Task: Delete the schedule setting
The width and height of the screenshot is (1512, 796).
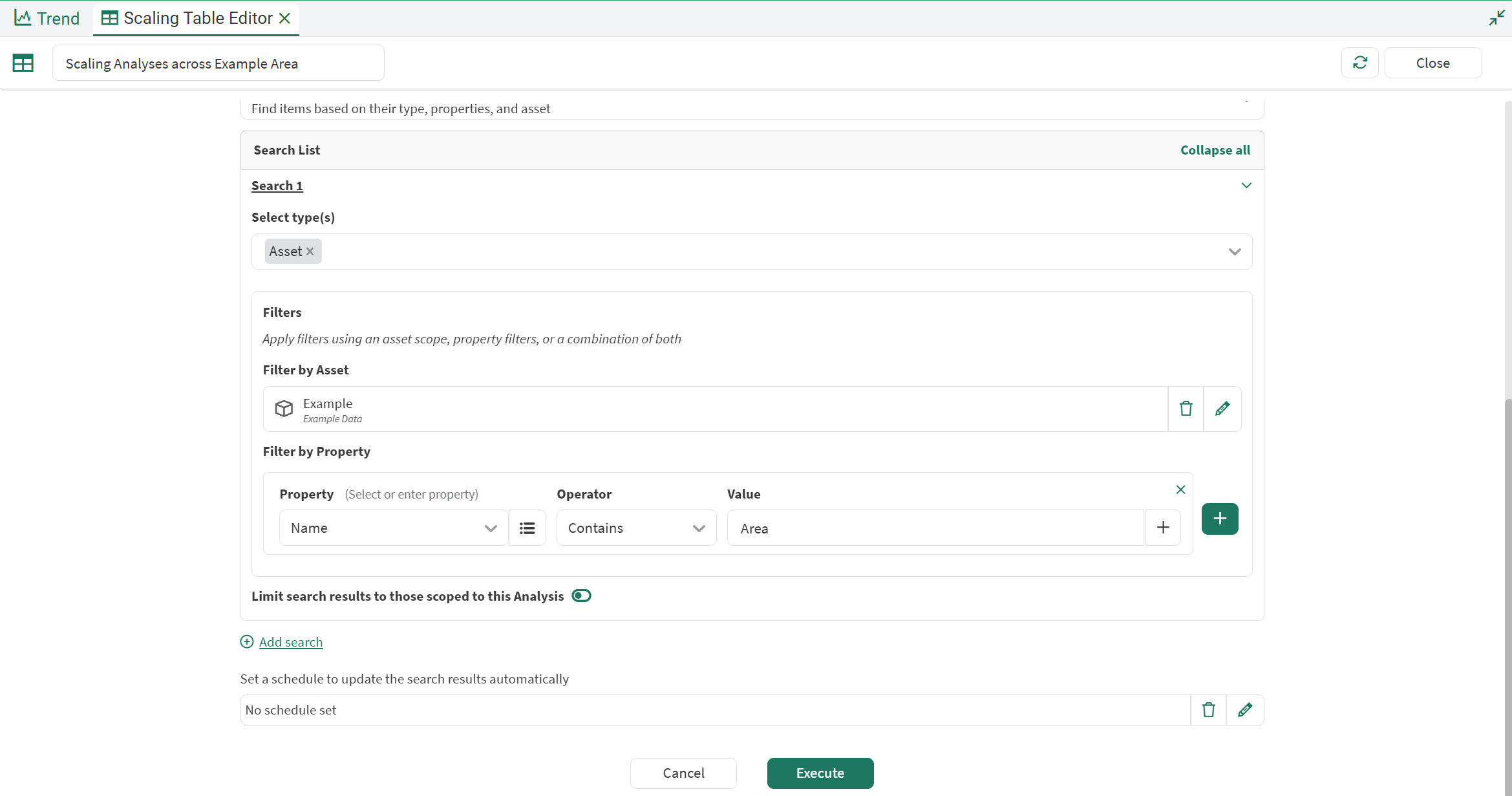Action: point(1208,710)
